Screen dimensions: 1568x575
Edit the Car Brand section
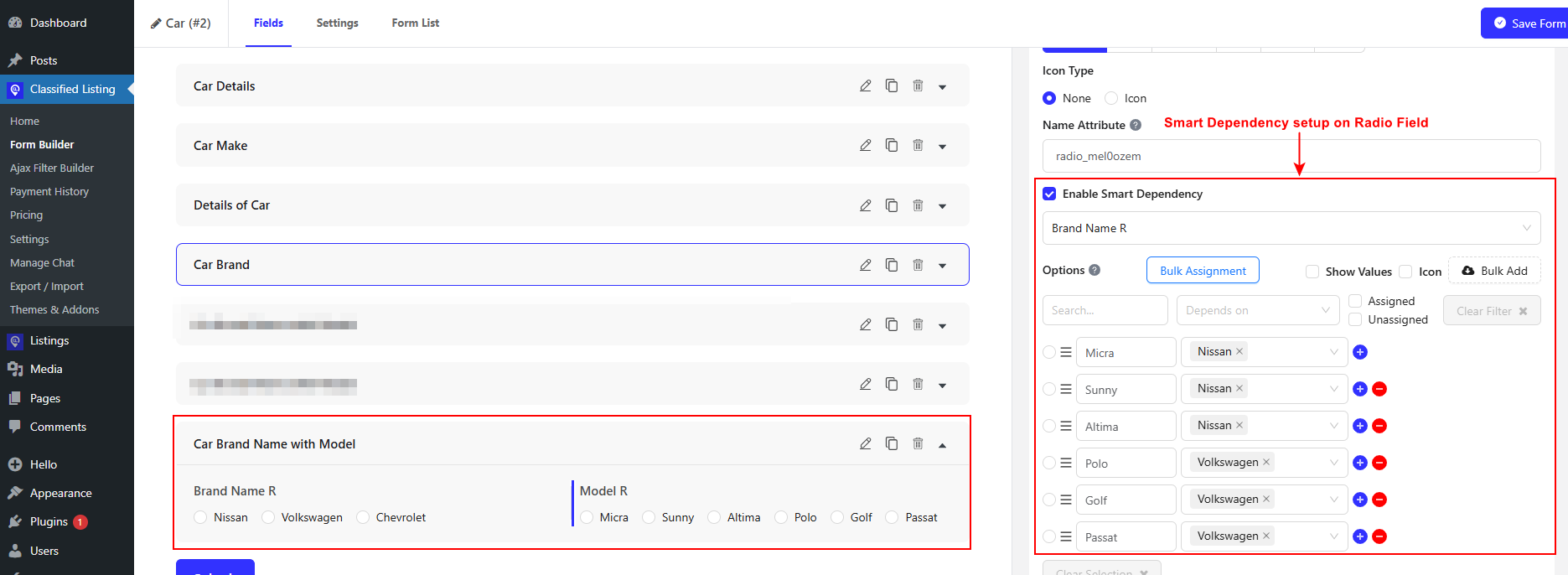(x=866, y=264)
